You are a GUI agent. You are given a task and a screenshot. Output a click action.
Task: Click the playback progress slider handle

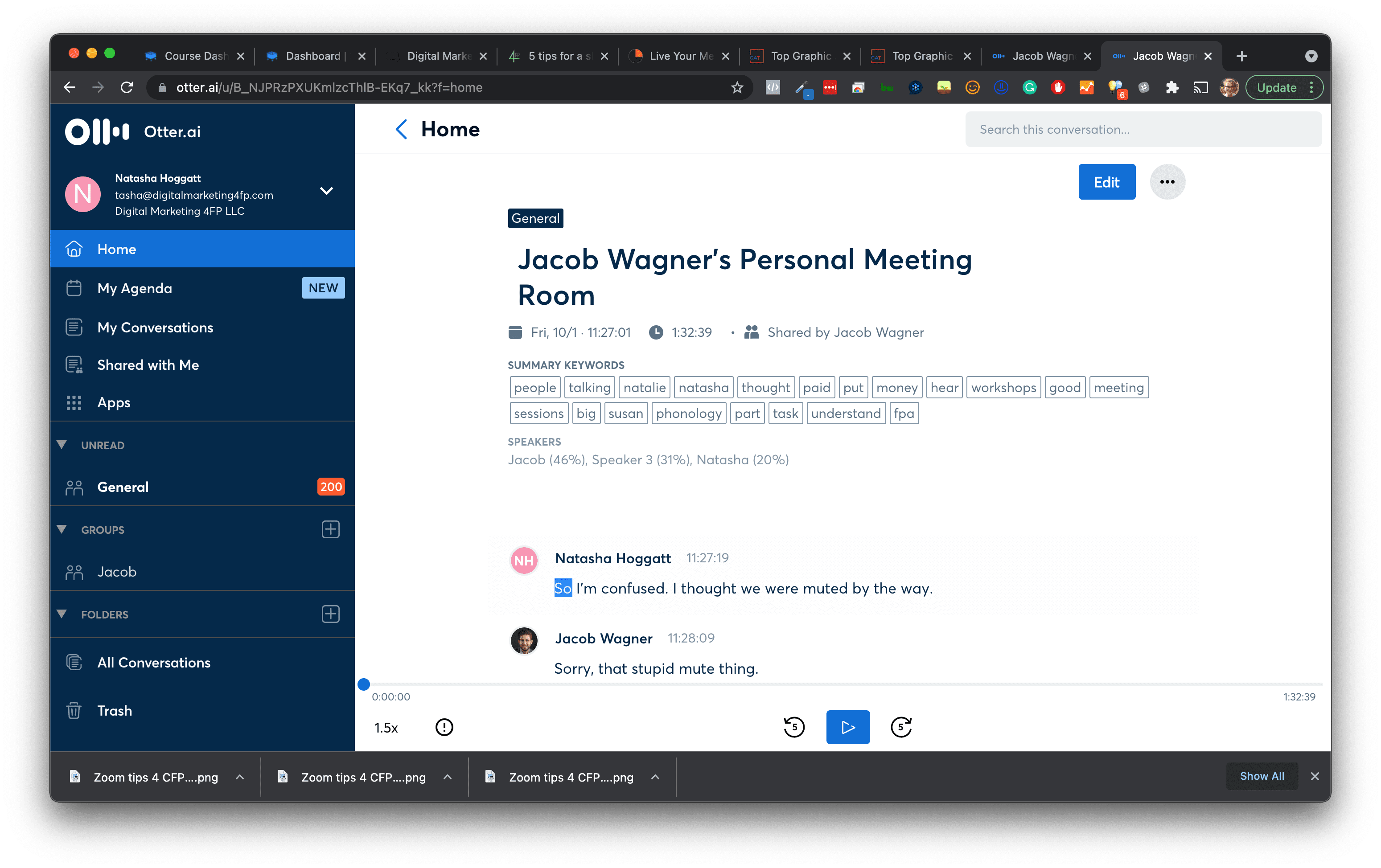[364, 684]
